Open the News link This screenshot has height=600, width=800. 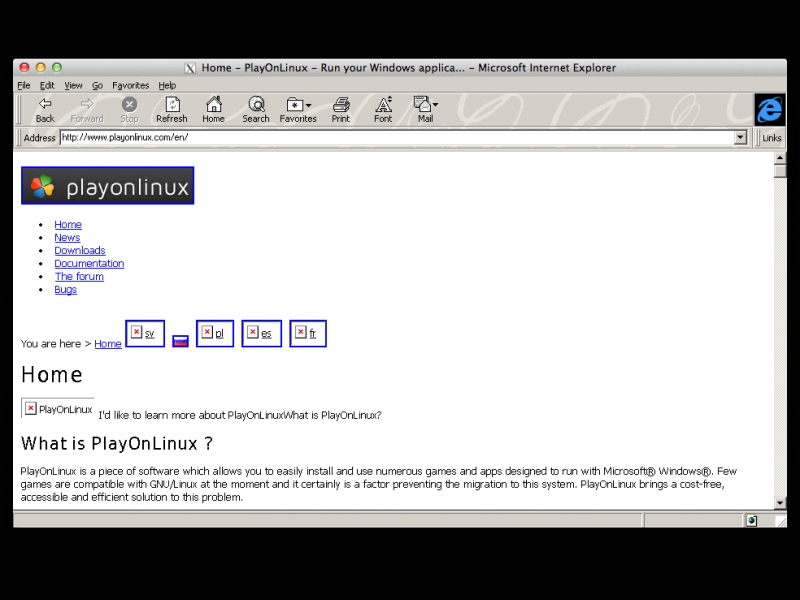point(67,237)
